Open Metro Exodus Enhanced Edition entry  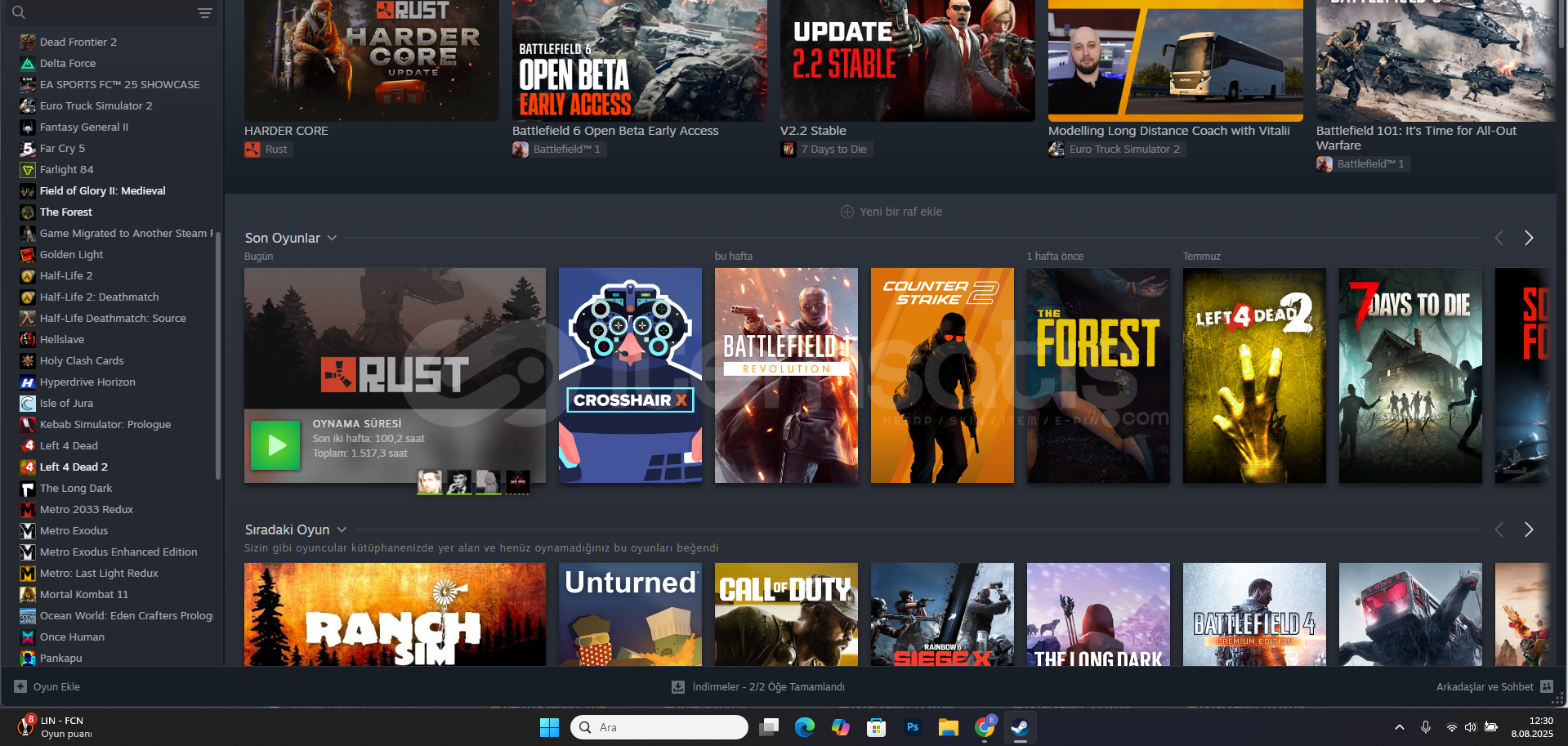pos(118,552)
